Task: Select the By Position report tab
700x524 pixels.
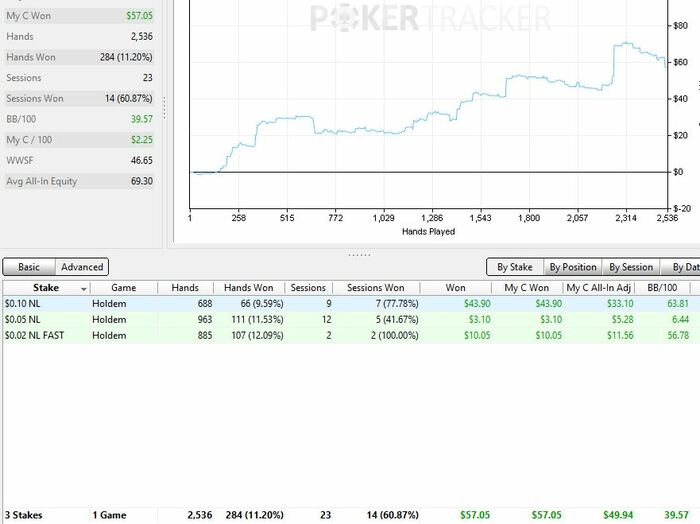Action: tap(573, 267)
